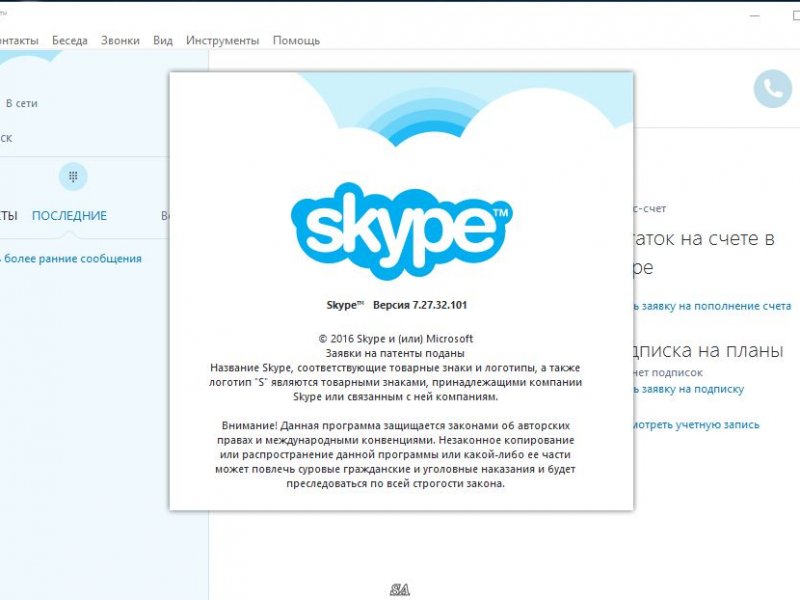Click the Skype logo in About dialog
This screenshot has height=600, width=800.
[x=402, y=231]
